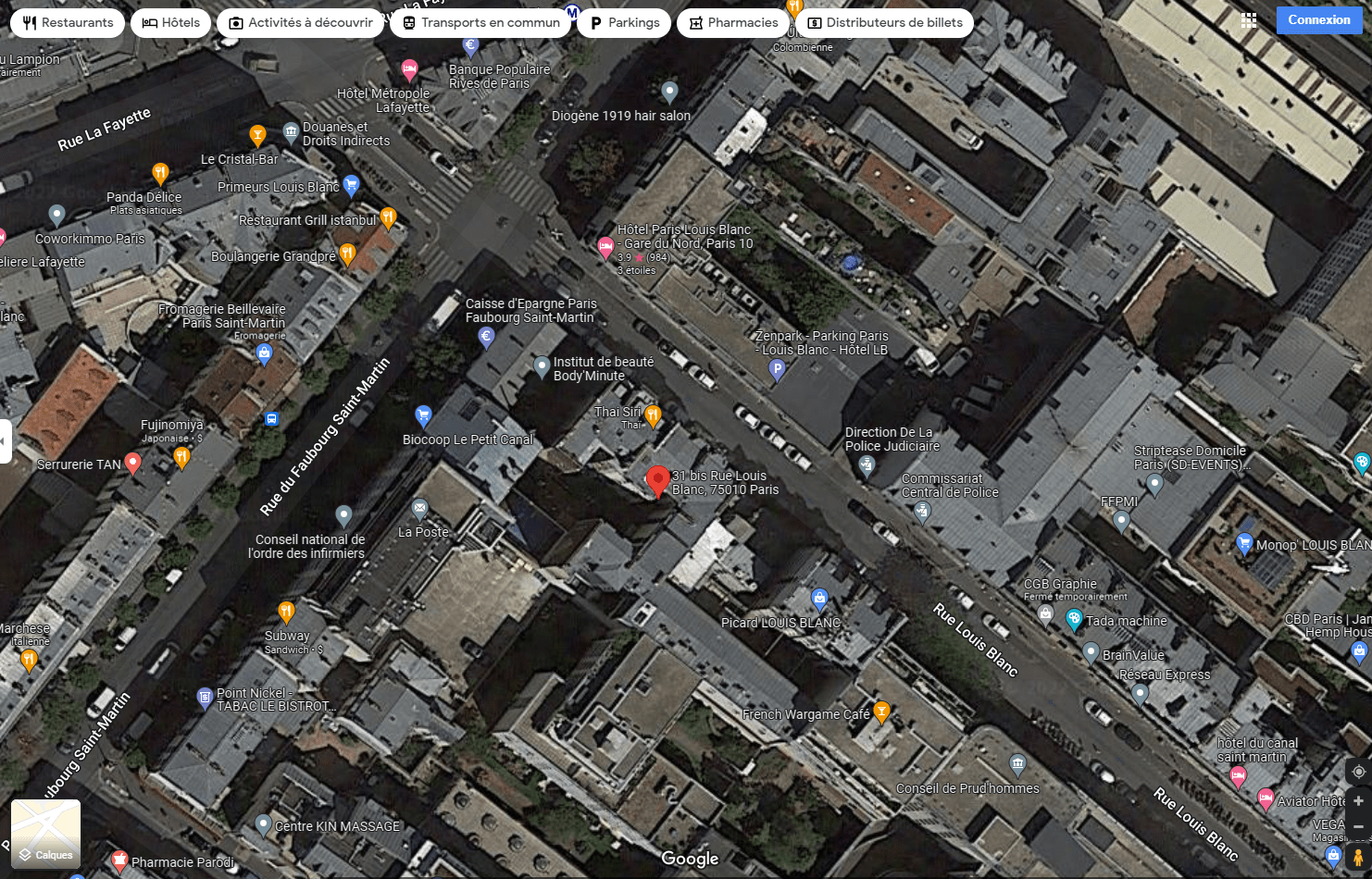Viewport: 1372px width, 879px height.
Task: Zoom in with the plus button
Action: point(1358,801)
